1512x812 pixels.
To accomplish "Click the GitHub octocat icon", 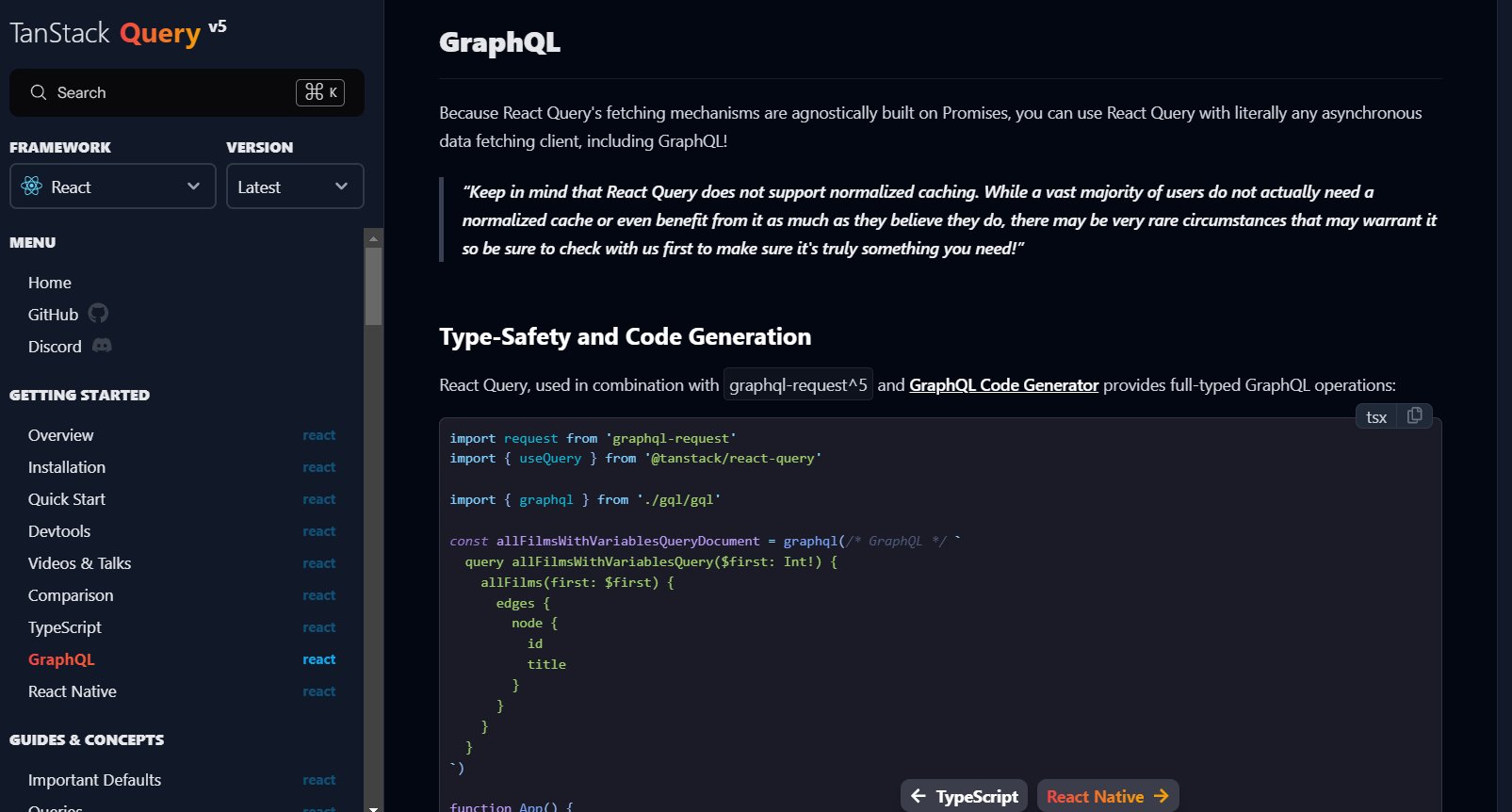I will [98, 314].
